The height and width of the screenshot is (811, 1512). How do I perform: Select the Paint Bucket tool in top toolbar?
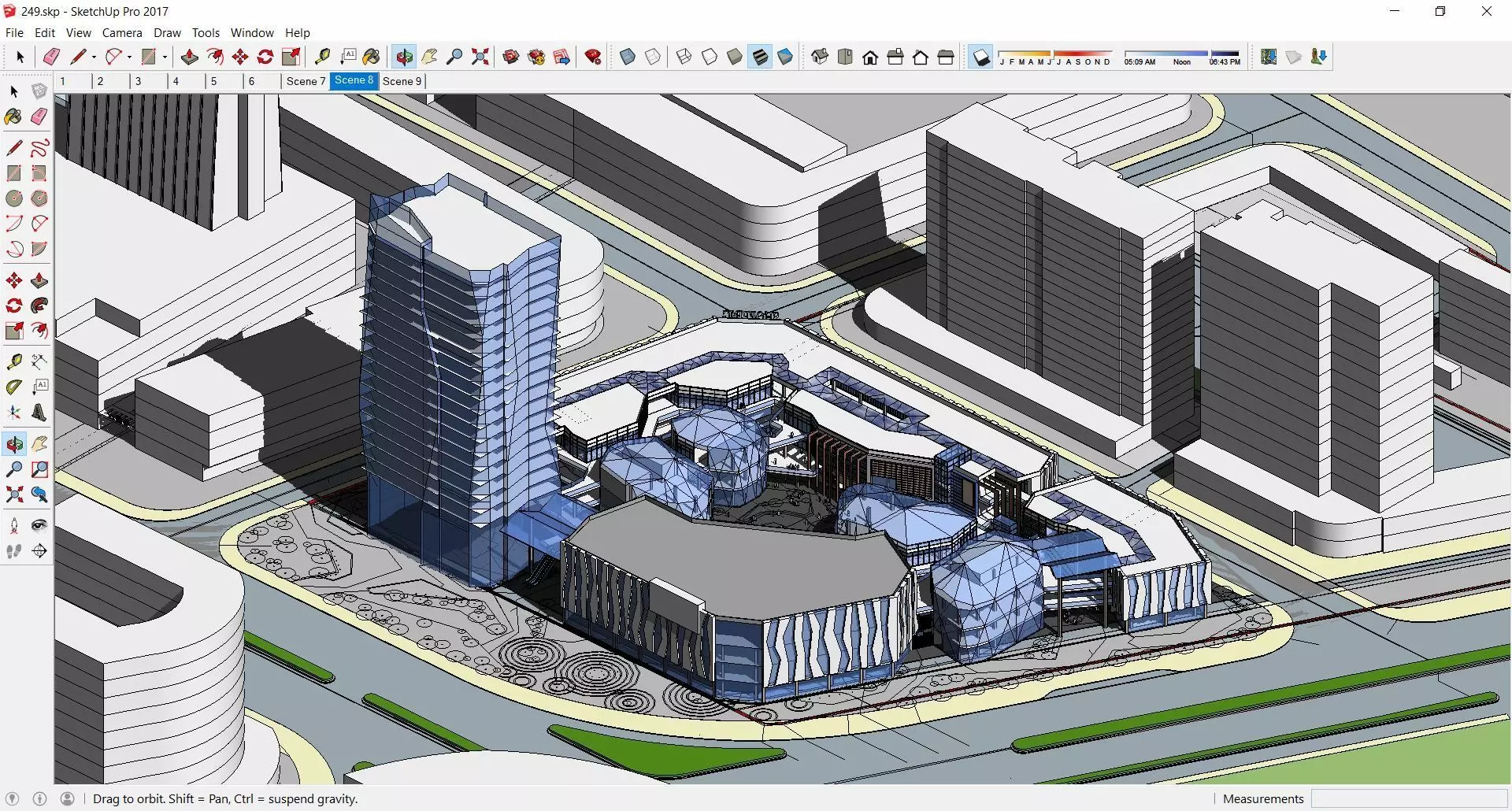click(x=372, y=57)
